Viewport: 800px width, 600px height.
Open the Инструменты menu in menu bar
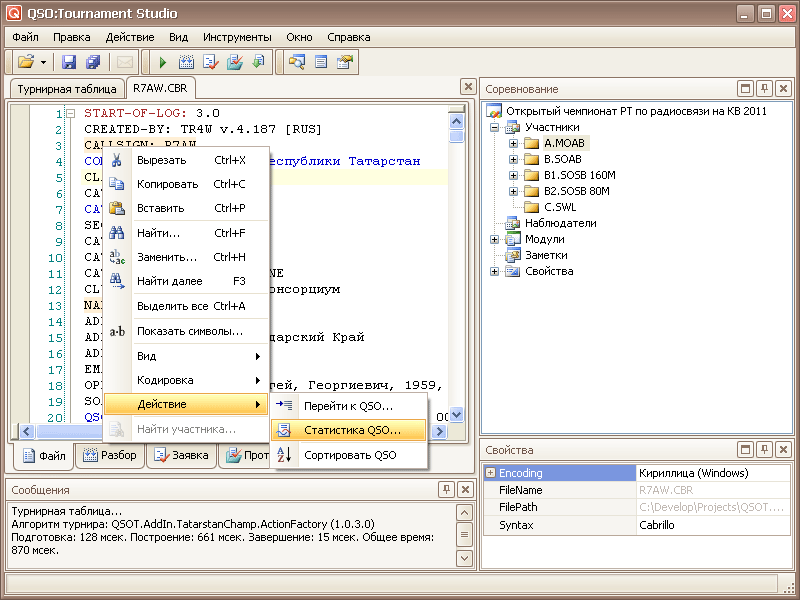[x=236, y=36]
